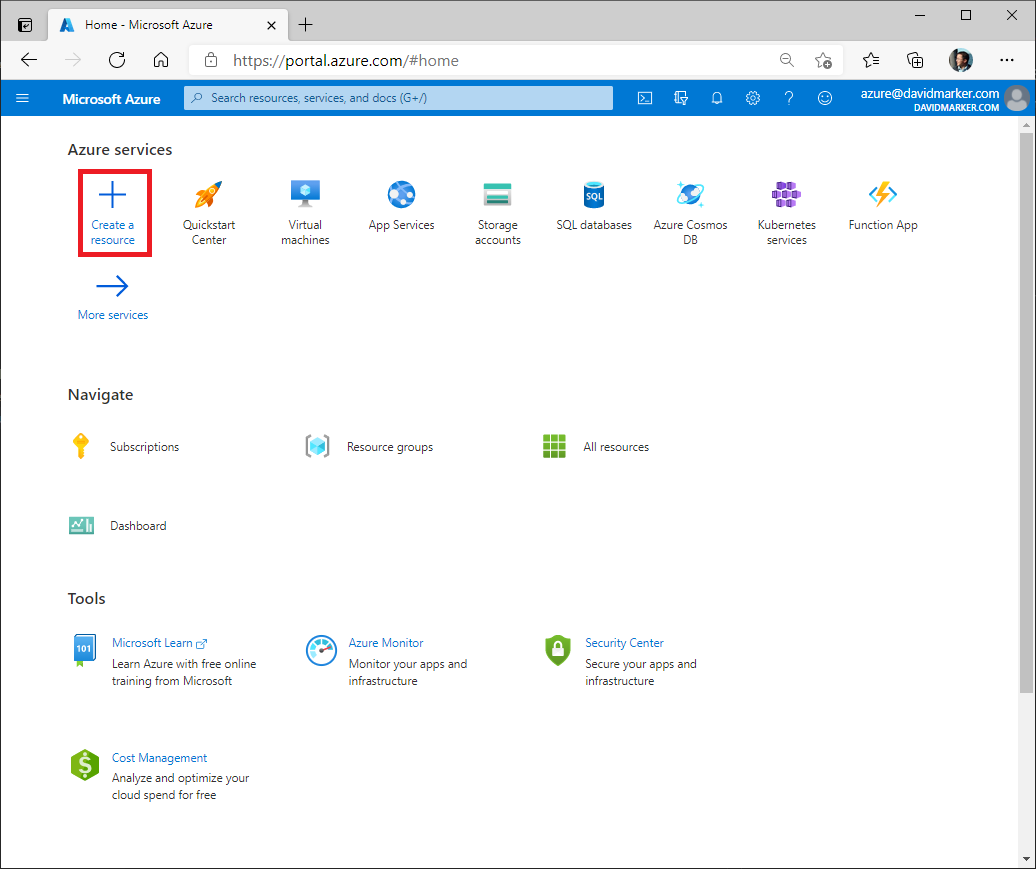Click the browser profile picture
This screenshot has height=869, width=1036.
[960, 60]
